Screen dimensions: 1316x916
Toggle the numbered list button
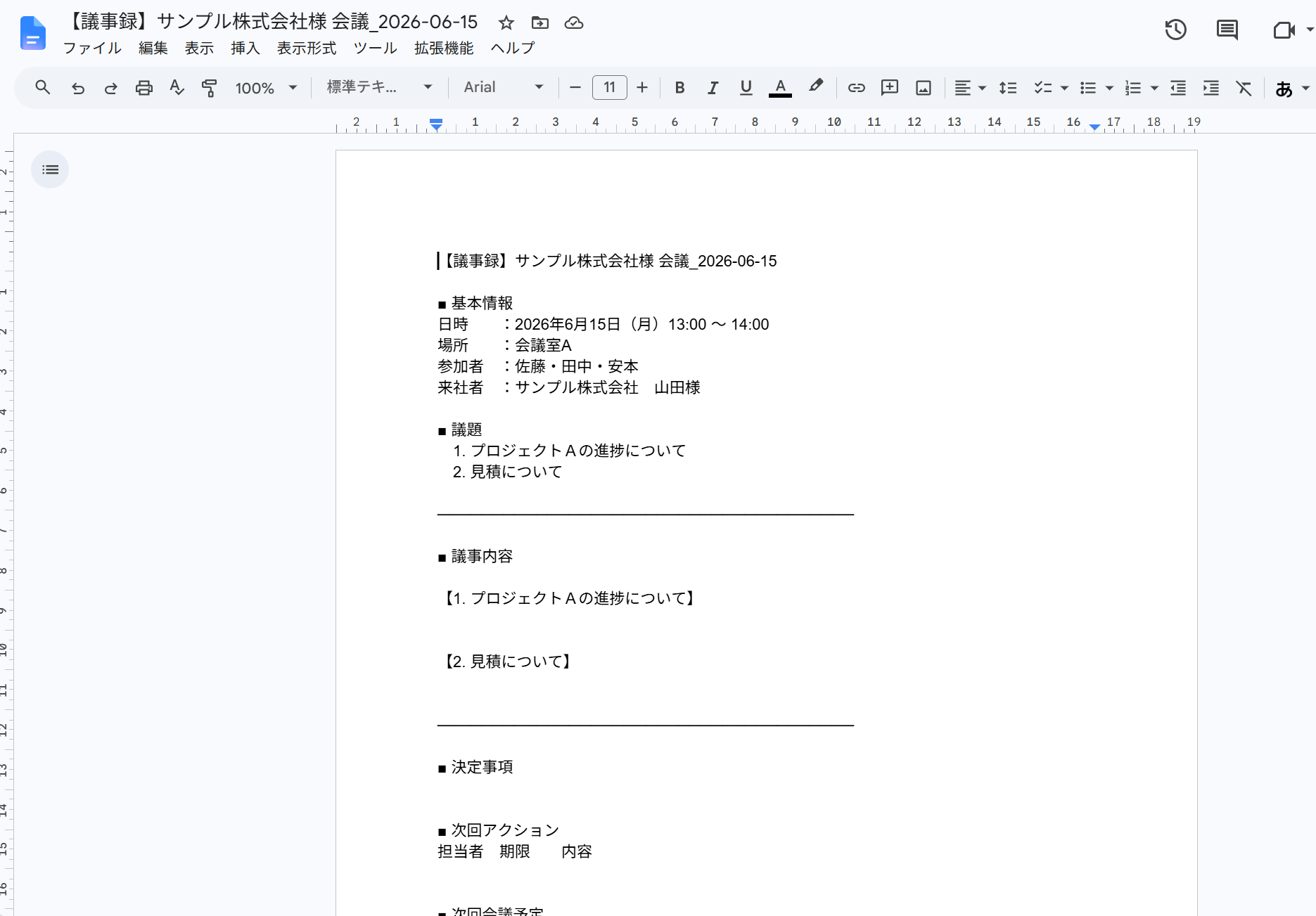click(1133, 88)
